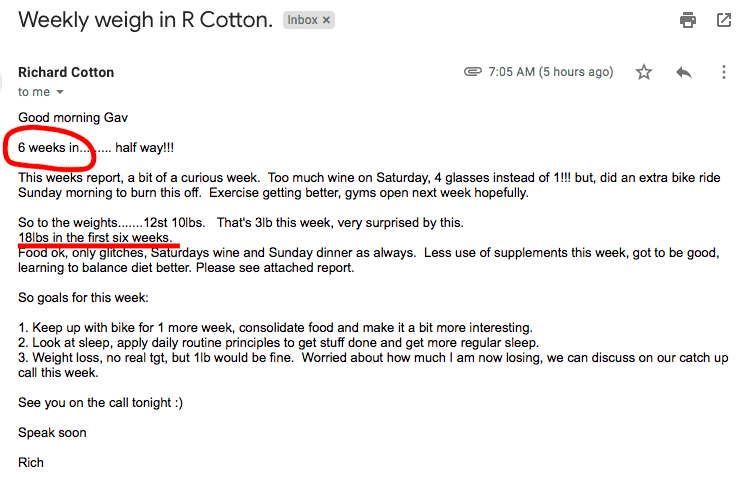Viewport: 744px width, 477px height.
Task: Click the "Good morning Gav" greeting line
Action: click(x=73, y=118)
